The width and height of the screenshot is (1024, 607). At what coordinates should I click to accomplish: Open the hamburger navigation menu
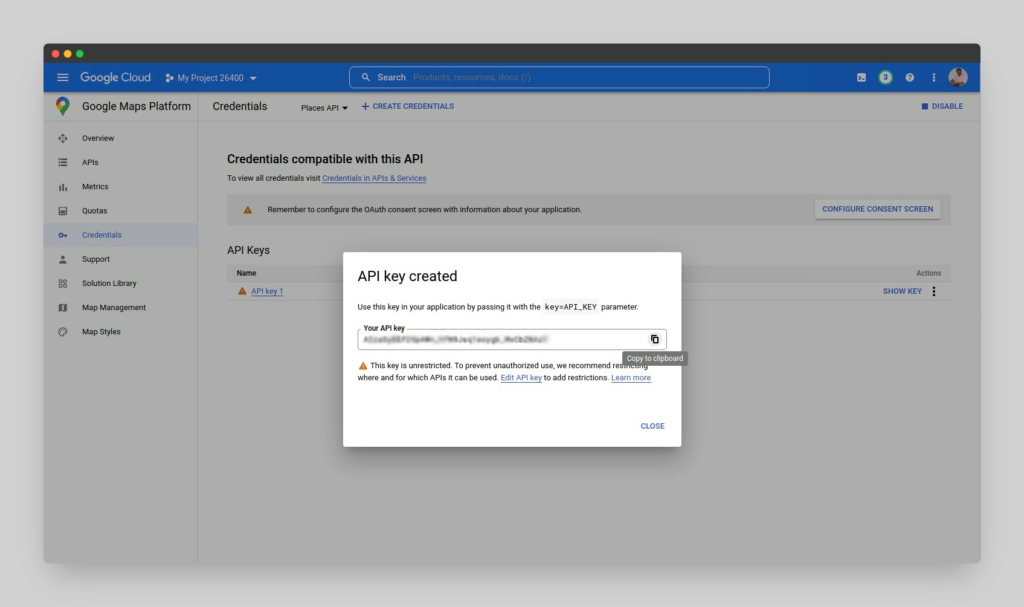click(x=63, y=77)
